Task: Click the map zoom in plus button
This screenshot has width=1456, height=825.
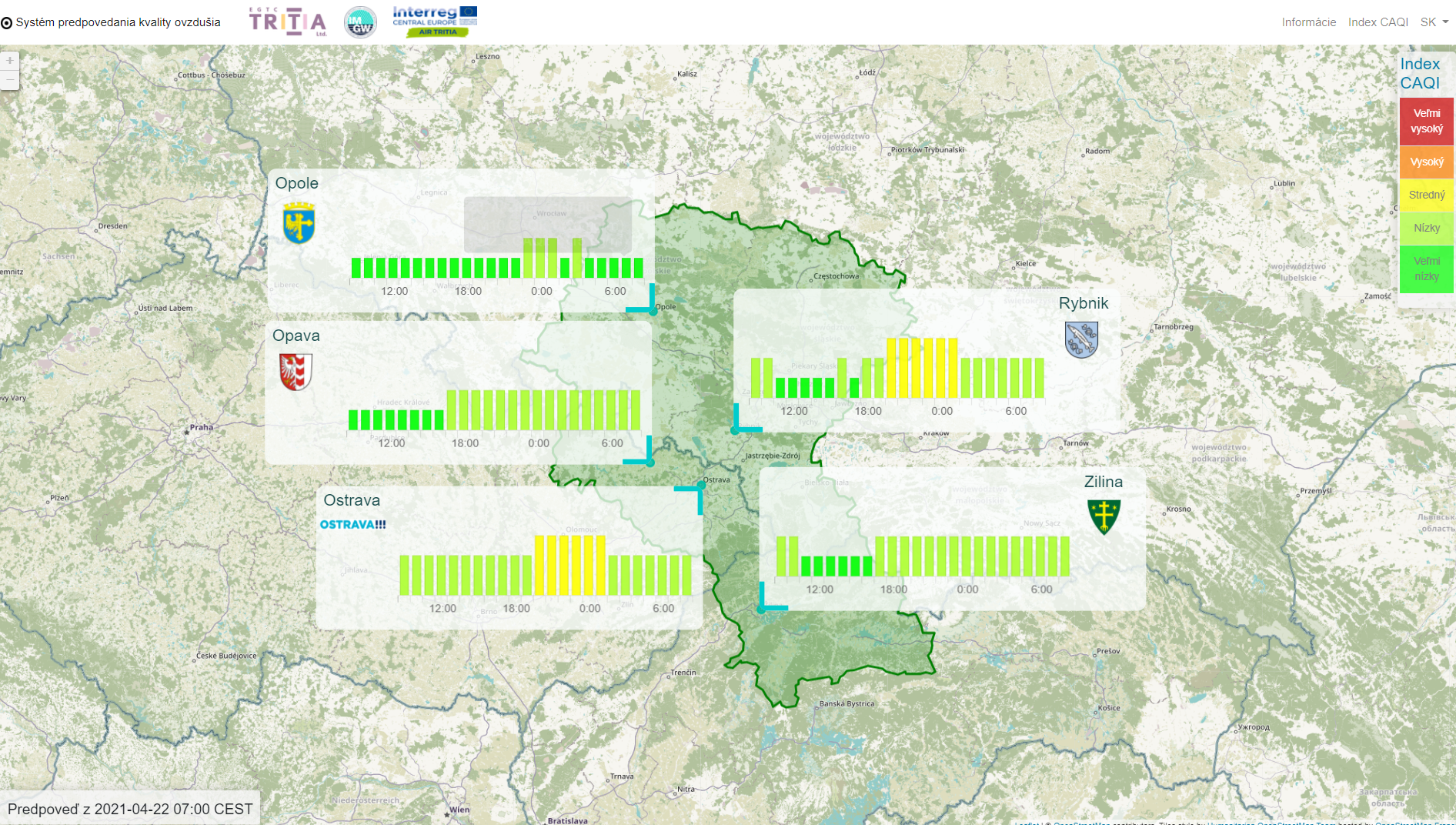Action: click(10, 61)
